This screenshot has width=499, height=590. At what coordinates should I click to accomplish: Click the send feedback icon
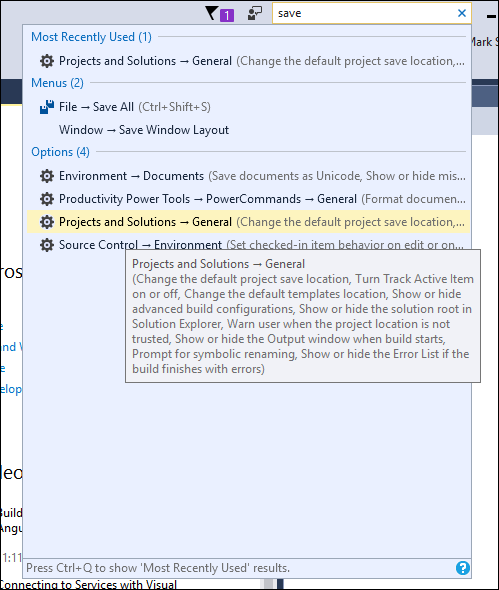pyautogui.click(x=255, y=14)
